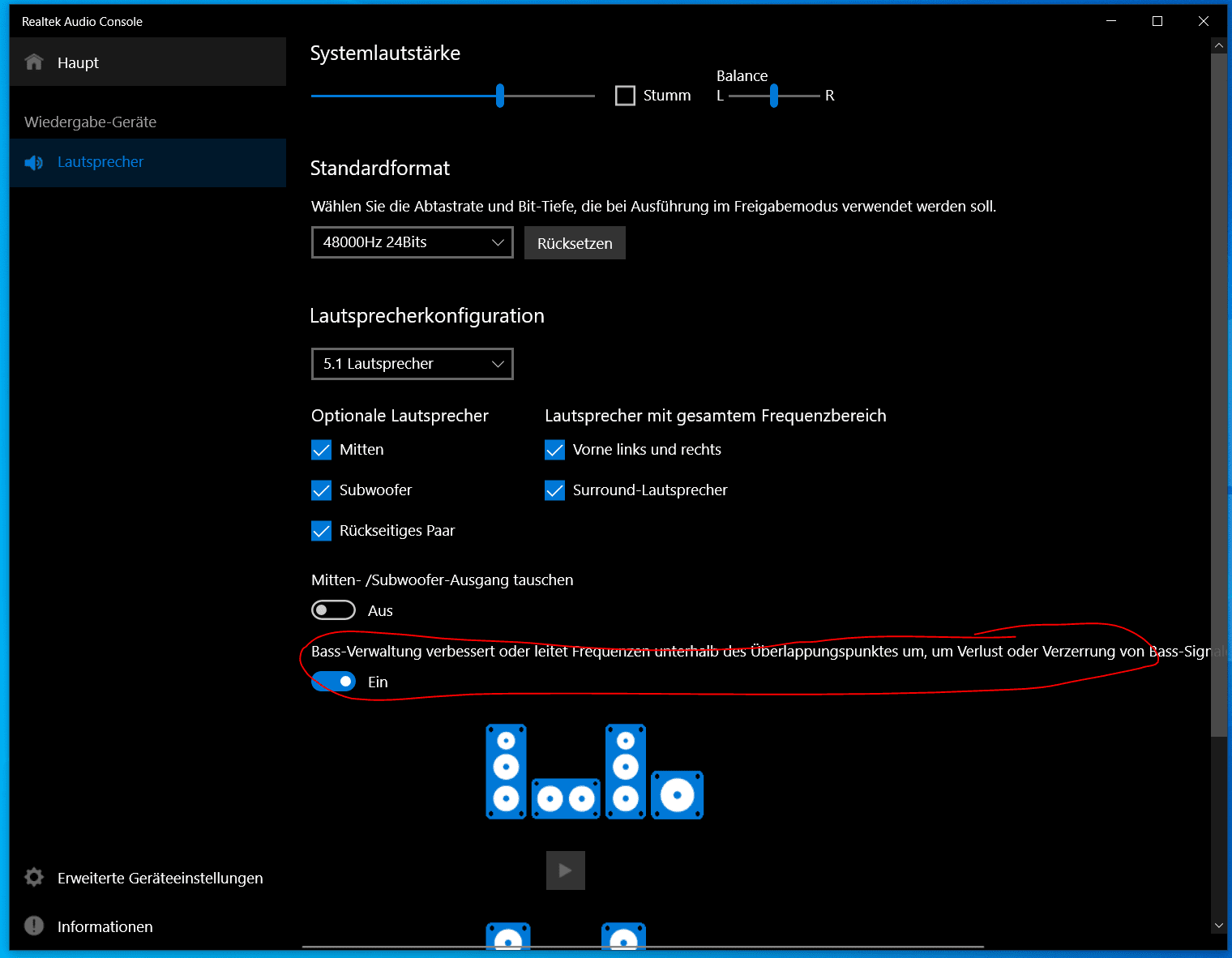Maximize the Realtek Audio Console window
The width and height of the screenshot is (1232, 958).
click(x=1157, y=21)
